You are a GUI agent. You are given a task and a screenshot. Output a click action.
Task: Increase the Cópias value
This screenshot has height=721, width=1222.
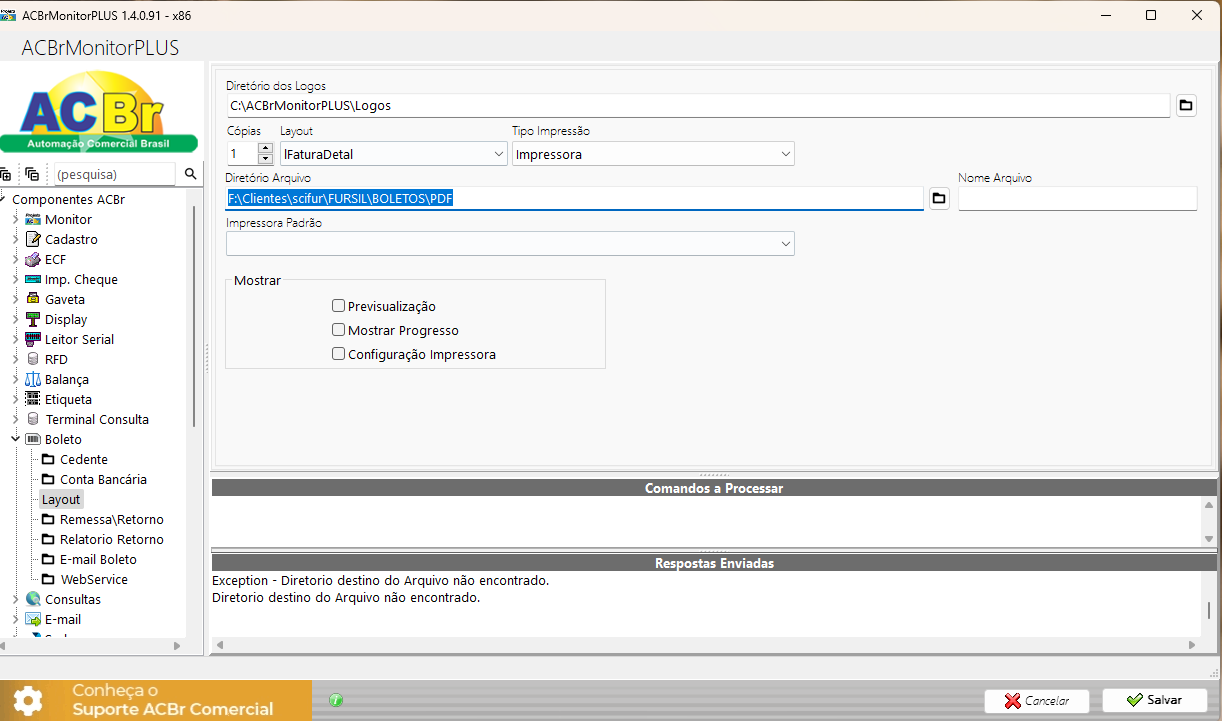point(265,148)
